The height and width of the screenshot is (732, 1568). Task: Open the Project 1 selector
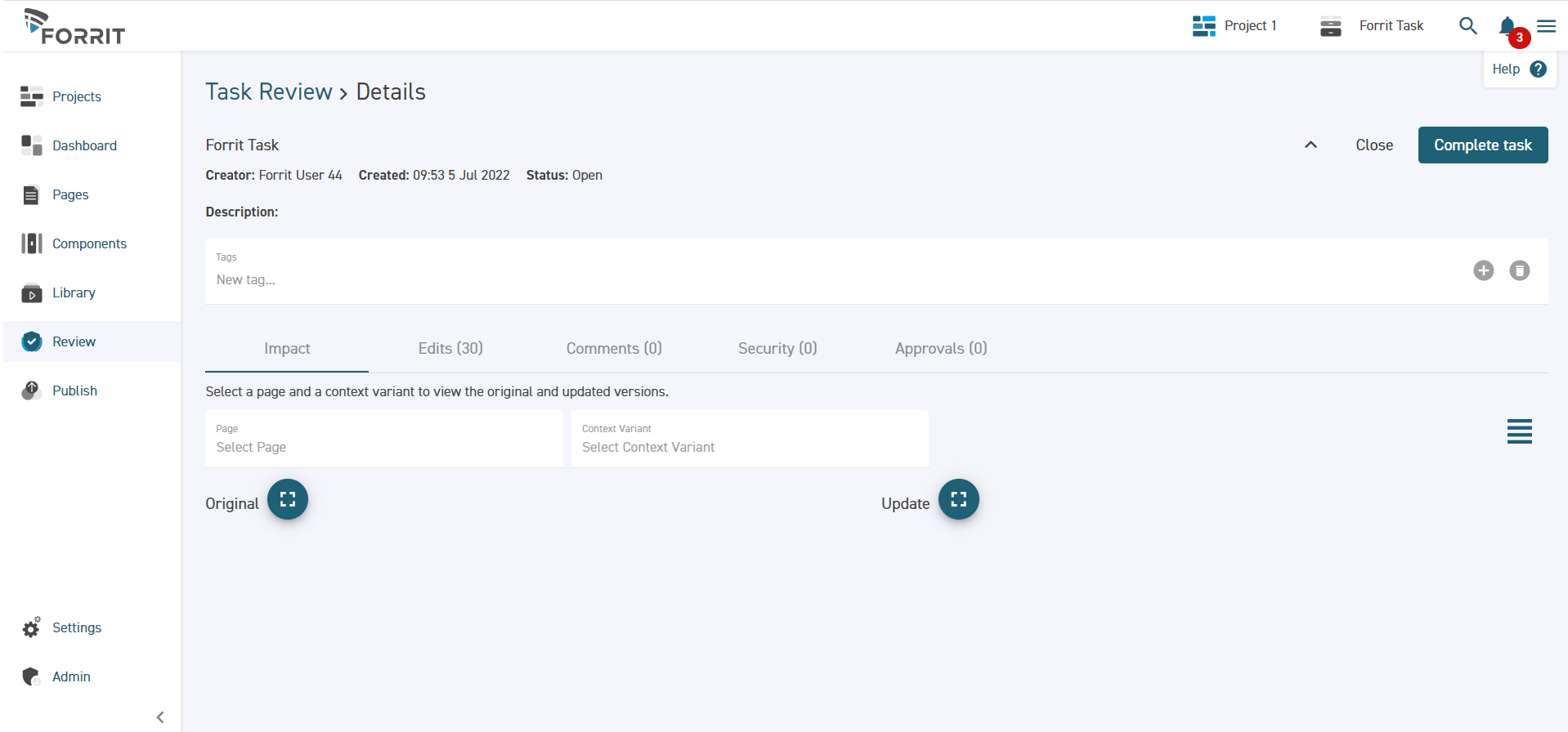[x=1234, y=26]
